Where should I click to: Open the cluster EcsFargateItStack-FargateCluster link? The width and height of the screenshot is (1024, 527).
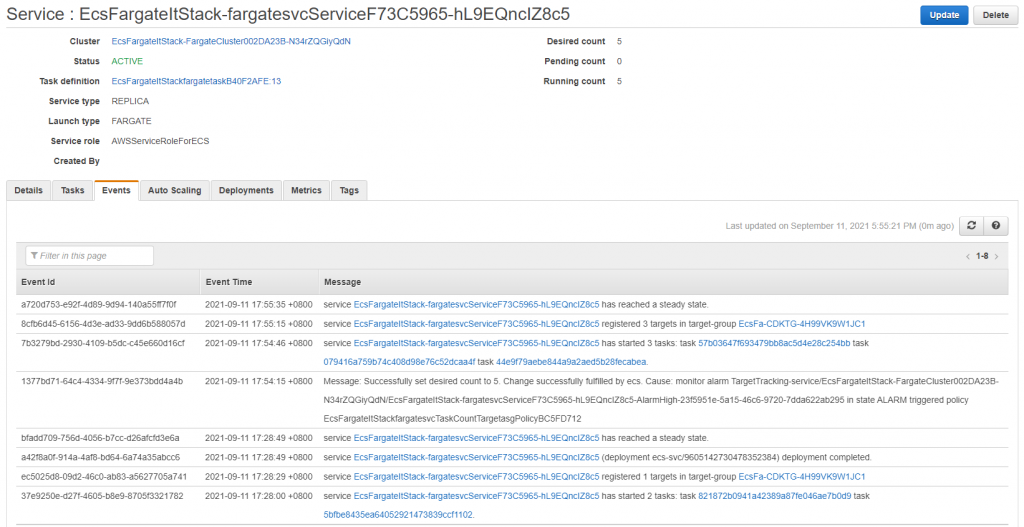point(231,41)
